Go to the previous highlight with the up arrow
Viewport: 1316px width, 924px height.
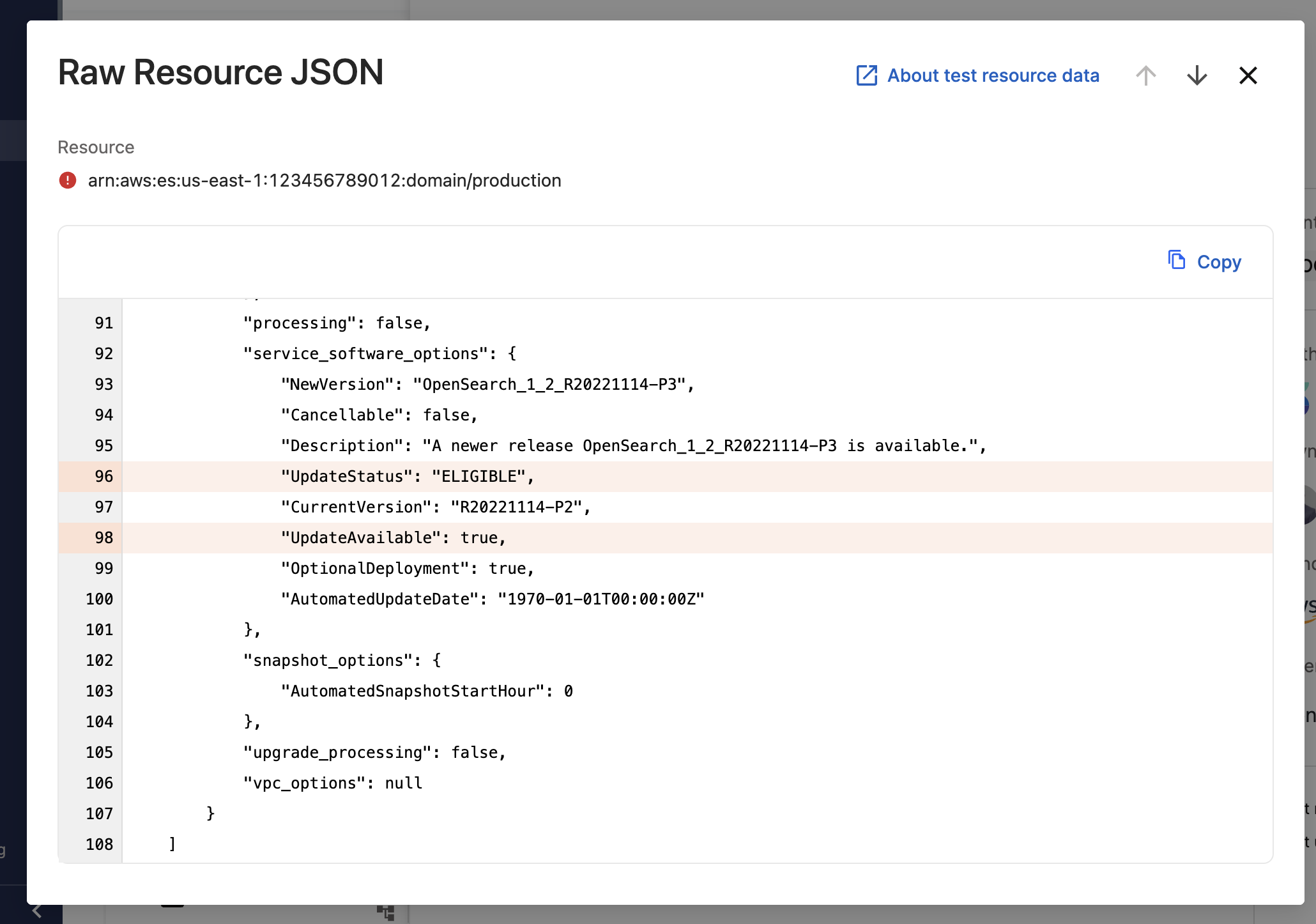pos(1145,75)
